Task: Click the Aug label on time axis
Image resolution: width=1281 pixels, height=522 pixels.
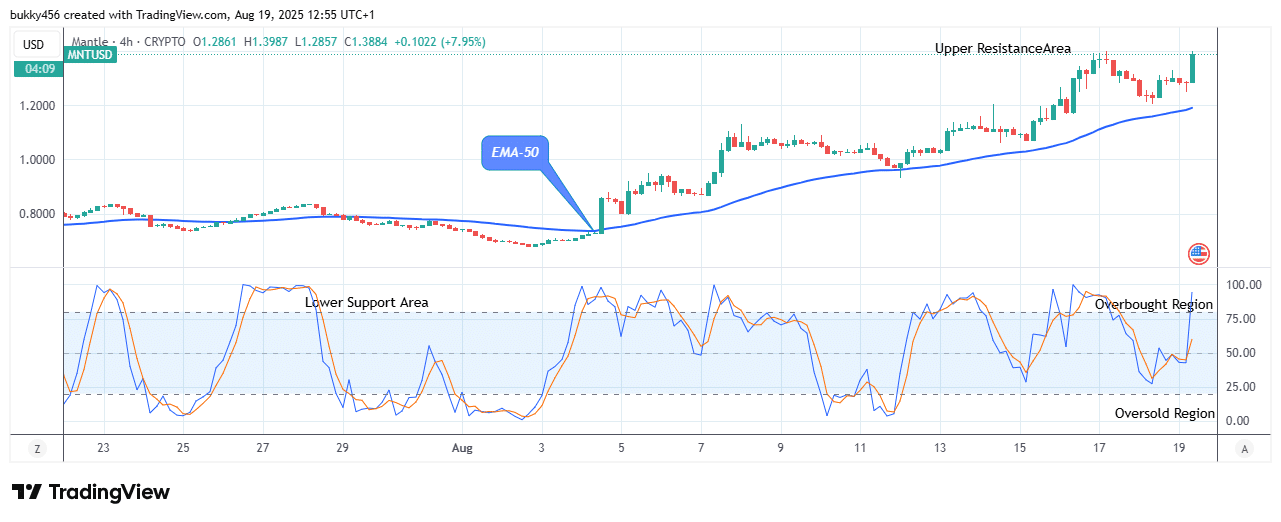Action: click(x=462, y=449)
